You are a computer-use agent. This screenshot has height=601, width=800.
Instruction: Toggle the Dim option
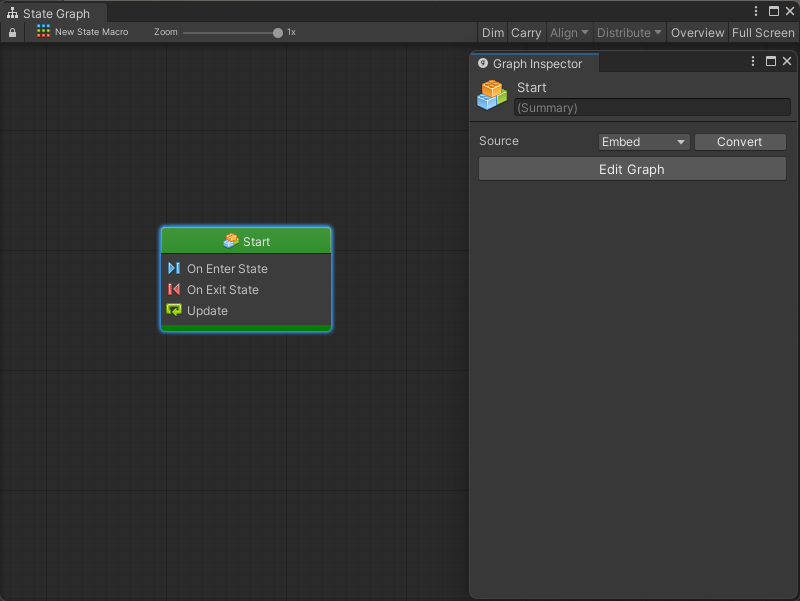click(x=493, y=33)
